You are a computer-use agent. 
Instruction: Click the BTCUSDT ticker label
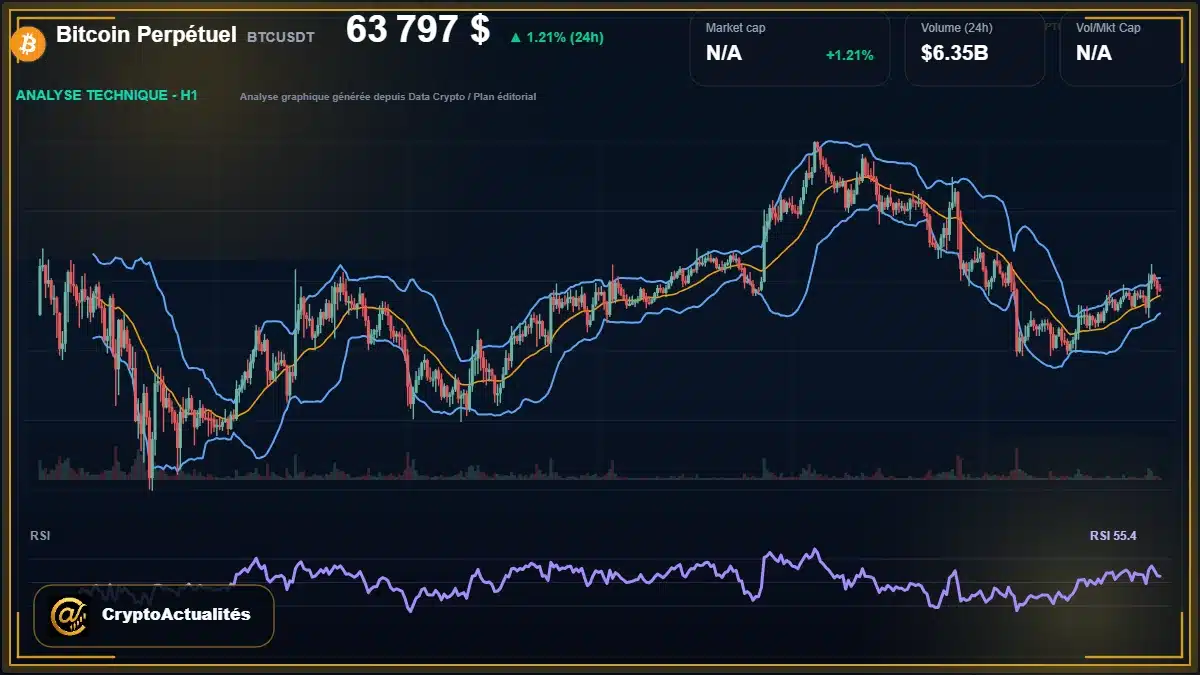[281, 37]
